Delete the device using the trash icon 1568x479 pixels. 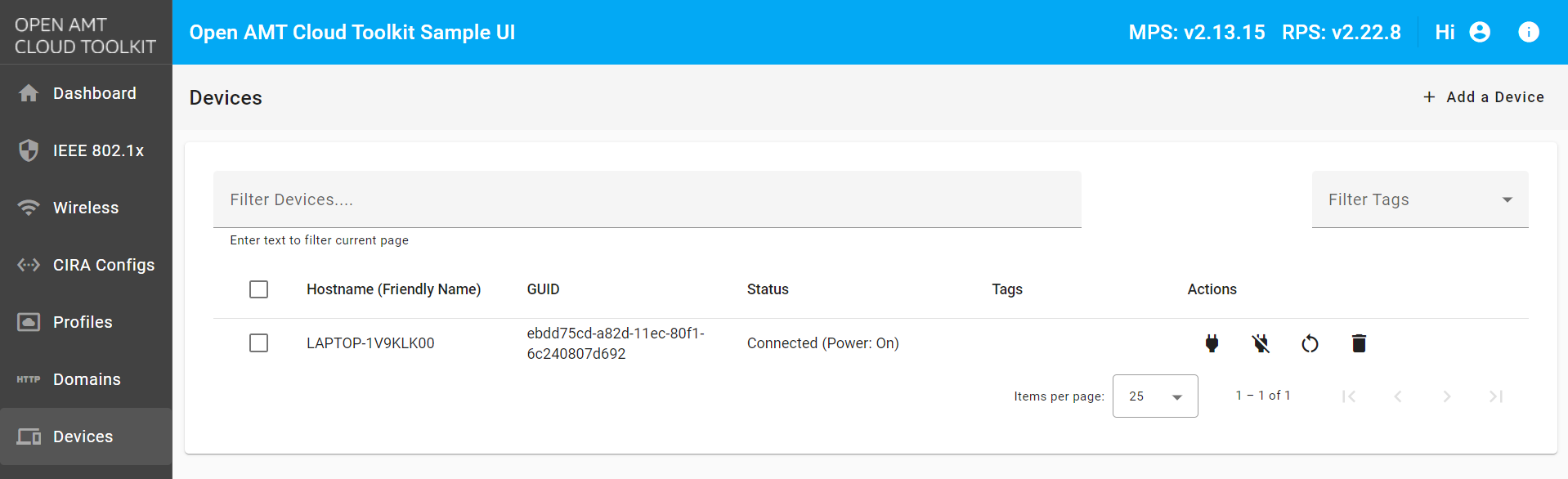point(1359,343)
